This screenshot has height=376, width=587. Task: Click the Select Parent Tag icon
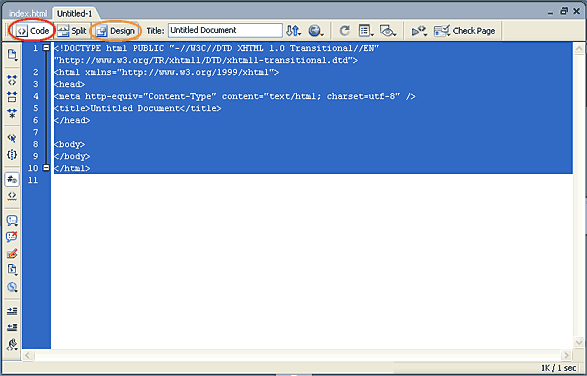(12, 138)
